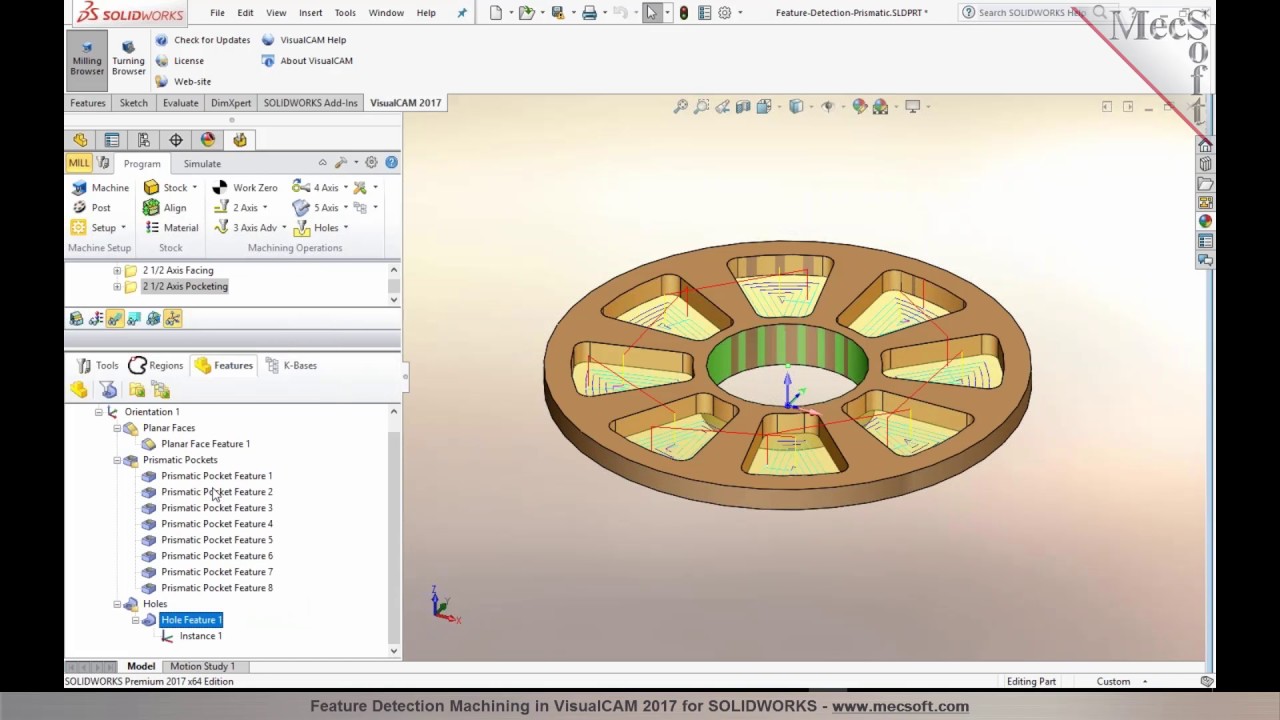
Task: Click the Machine setup icon
Action: point(100,188)
